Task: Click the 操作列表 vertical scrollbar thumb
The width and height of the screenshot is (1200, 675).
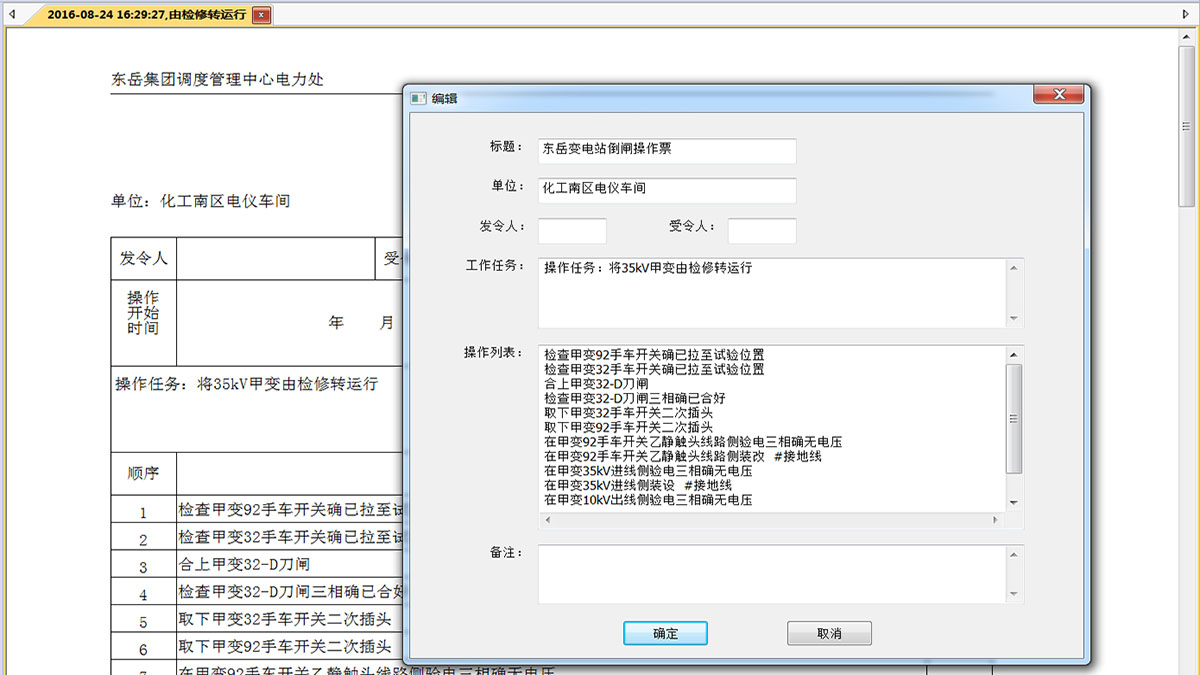Action: [1014, 418]
